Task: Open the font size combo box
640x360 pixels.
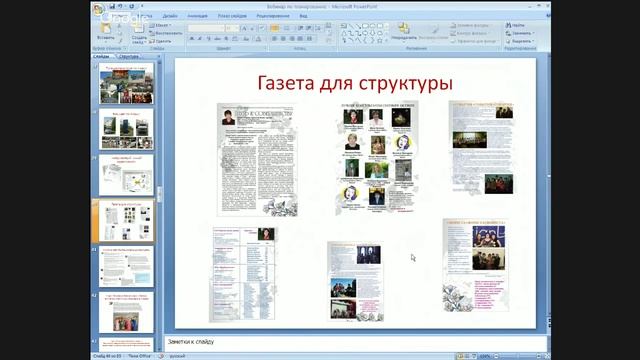Action: [232, 28]
